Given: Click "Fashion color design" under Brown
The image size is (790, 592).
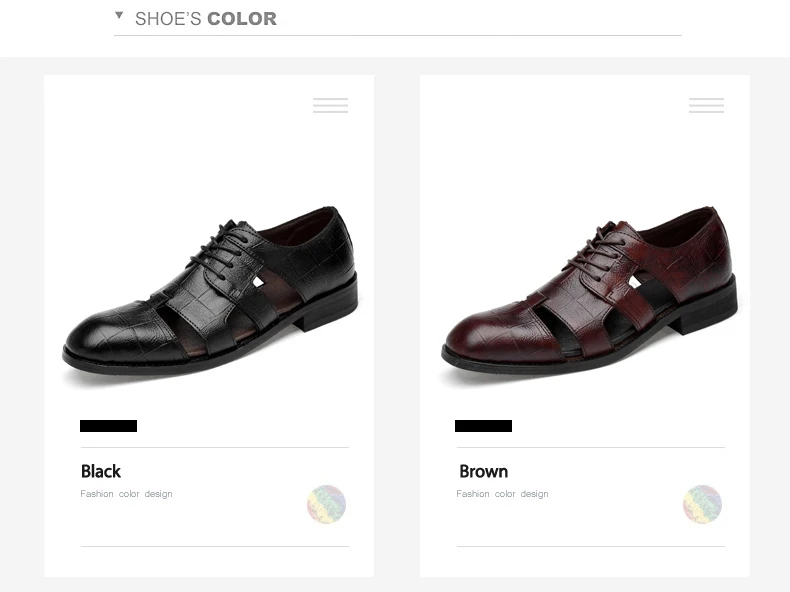Looking at the screenshot, I should (x=502, y=494).
